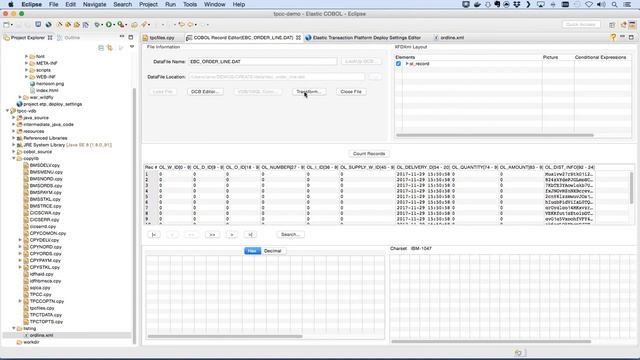Image resolution: width=640 pixels, height=360 pixels.
Task: Click the New wizard toolbar icon
Action: point(6,24)
